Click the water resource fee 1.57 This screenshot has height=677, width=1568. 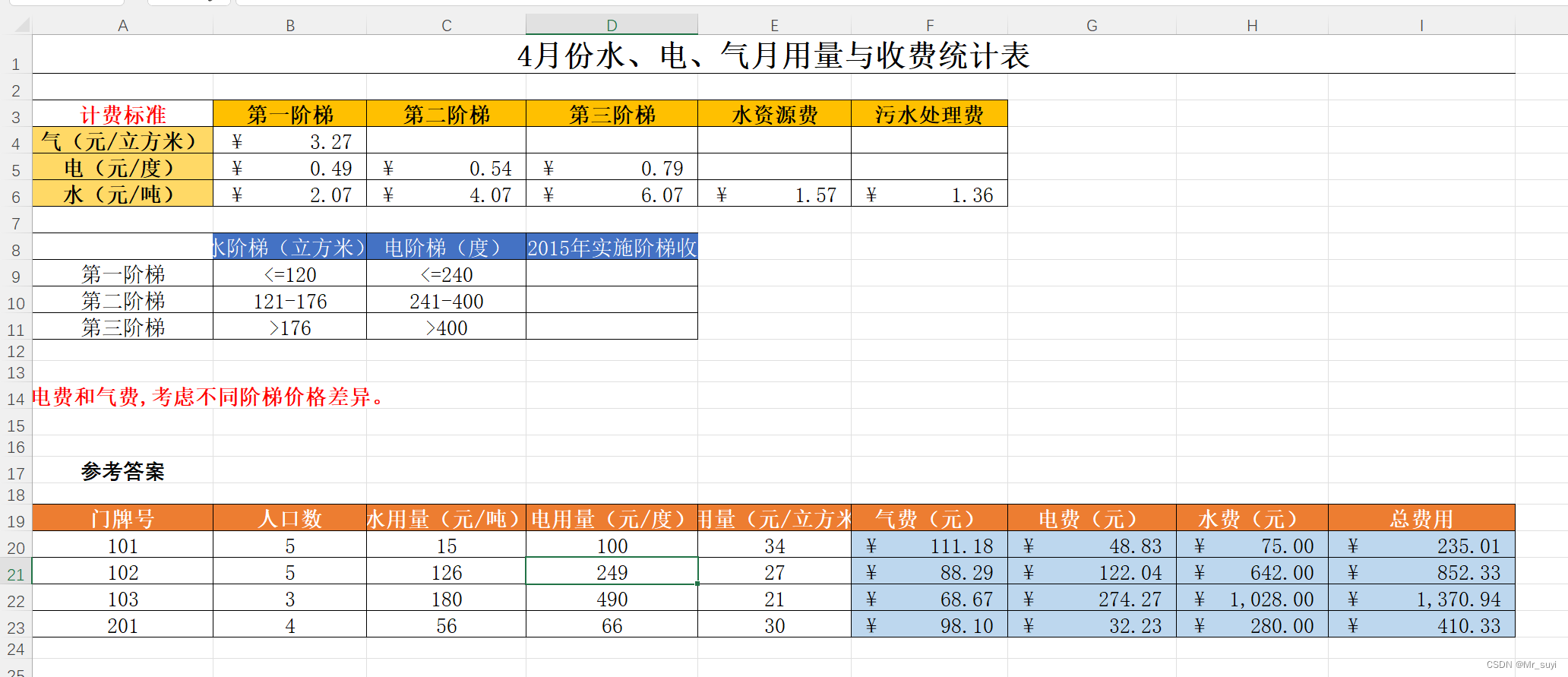774,195
